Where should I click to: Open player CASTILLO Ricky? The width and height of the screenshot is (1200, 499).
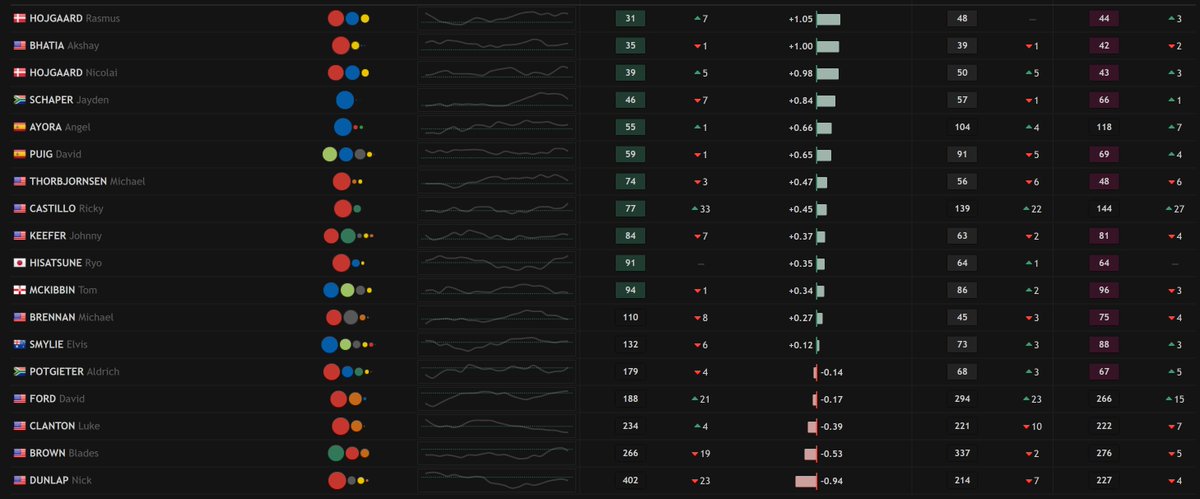66,209
